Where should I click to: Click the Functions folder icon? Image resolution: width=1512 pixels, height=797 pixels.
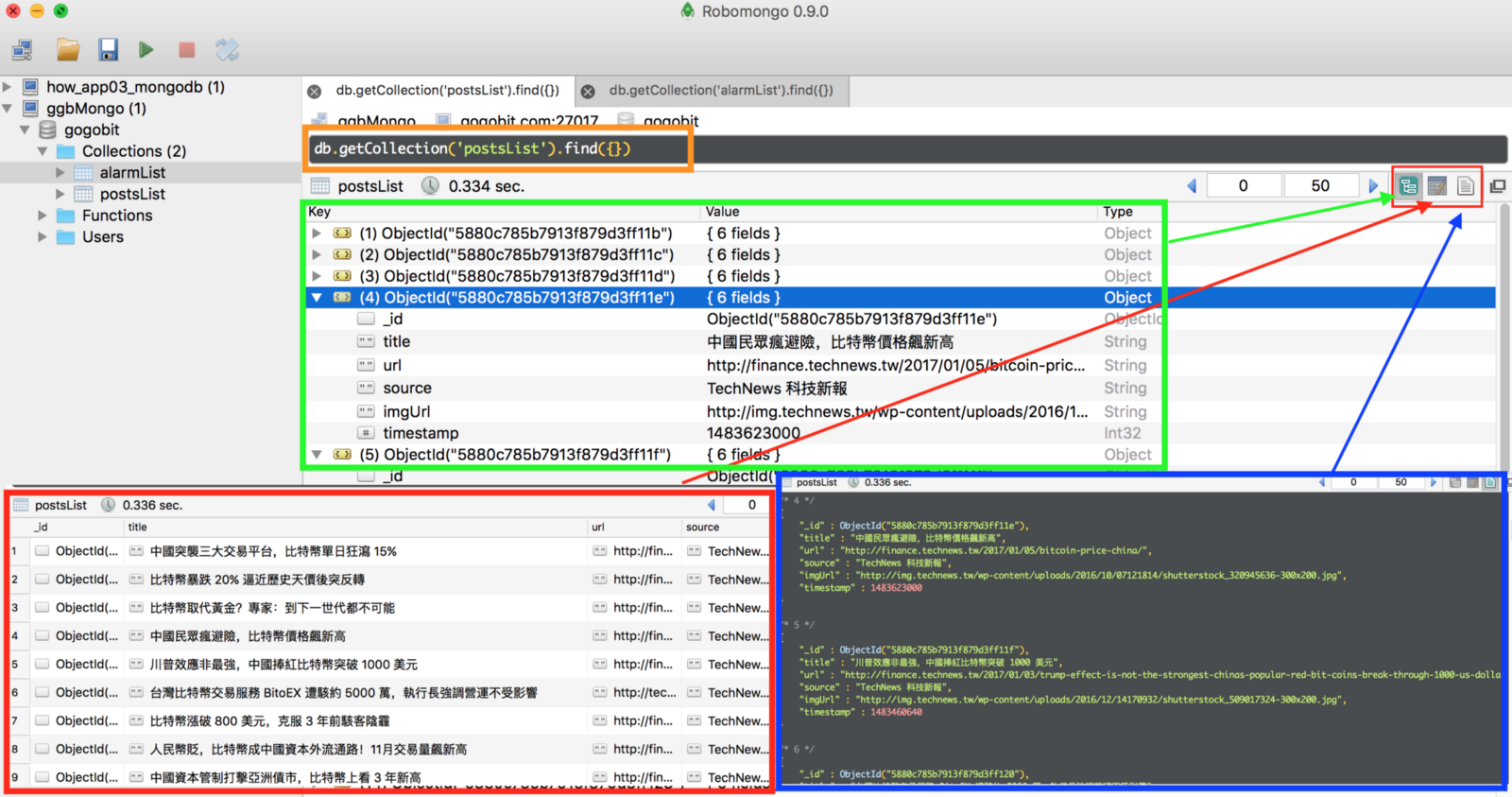(65, 216)
